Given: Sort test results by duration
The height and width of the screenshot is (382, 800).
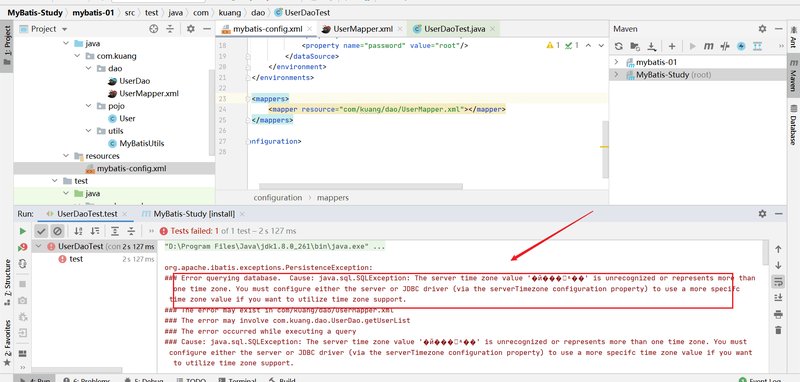Looking at the screenshot, I should (94, 231).
